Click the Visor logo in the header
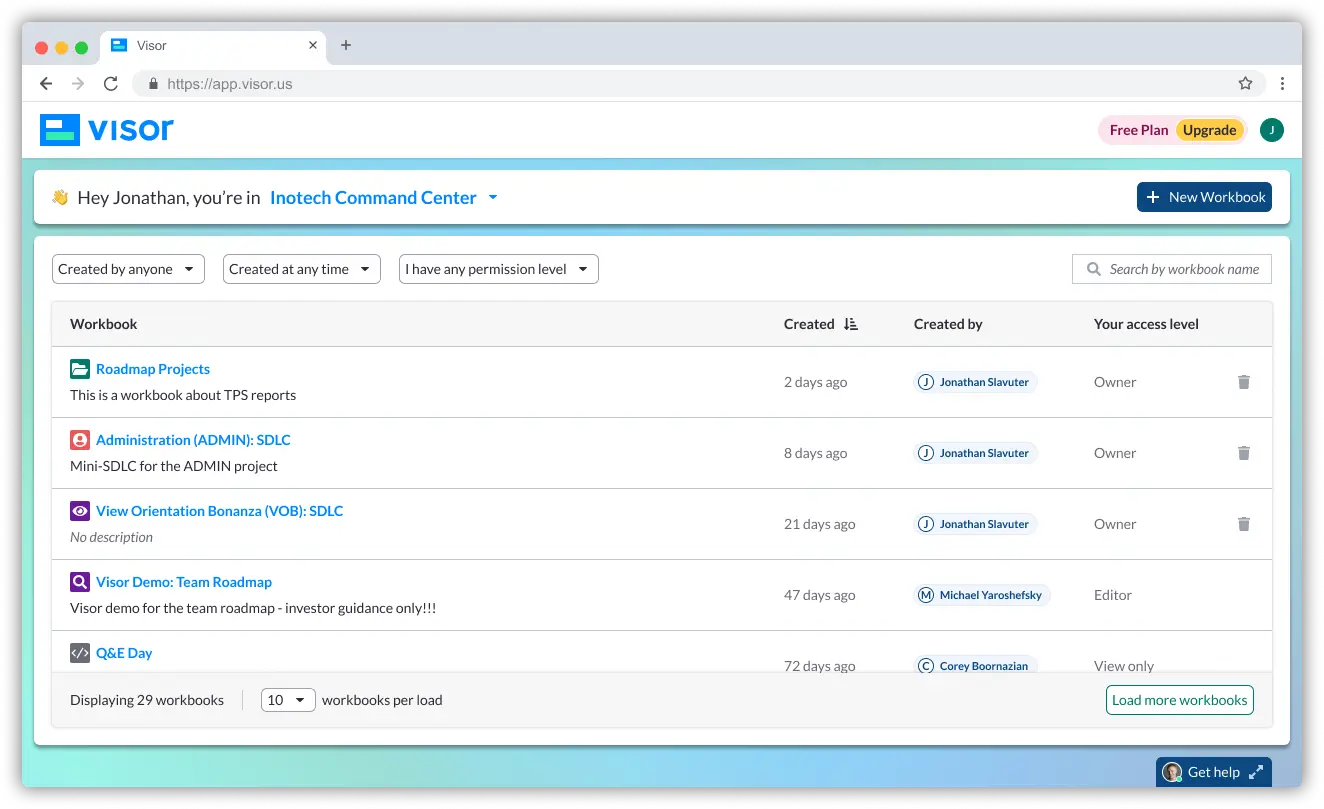Viewport: 1324px width, 809px height. click(x=107, y=130)
